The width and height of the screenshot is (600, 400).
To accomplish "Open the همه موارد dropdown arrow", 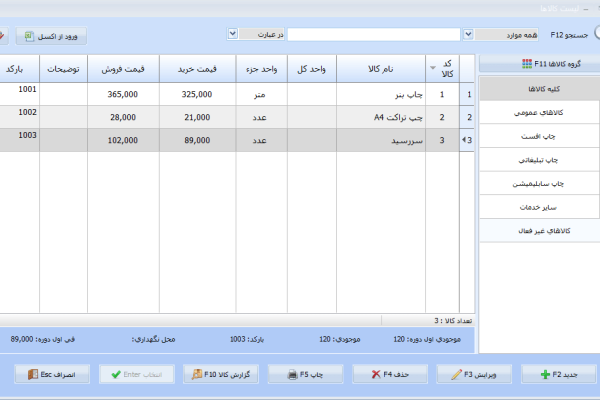I will pyautogui.click(x=468, y=34).
